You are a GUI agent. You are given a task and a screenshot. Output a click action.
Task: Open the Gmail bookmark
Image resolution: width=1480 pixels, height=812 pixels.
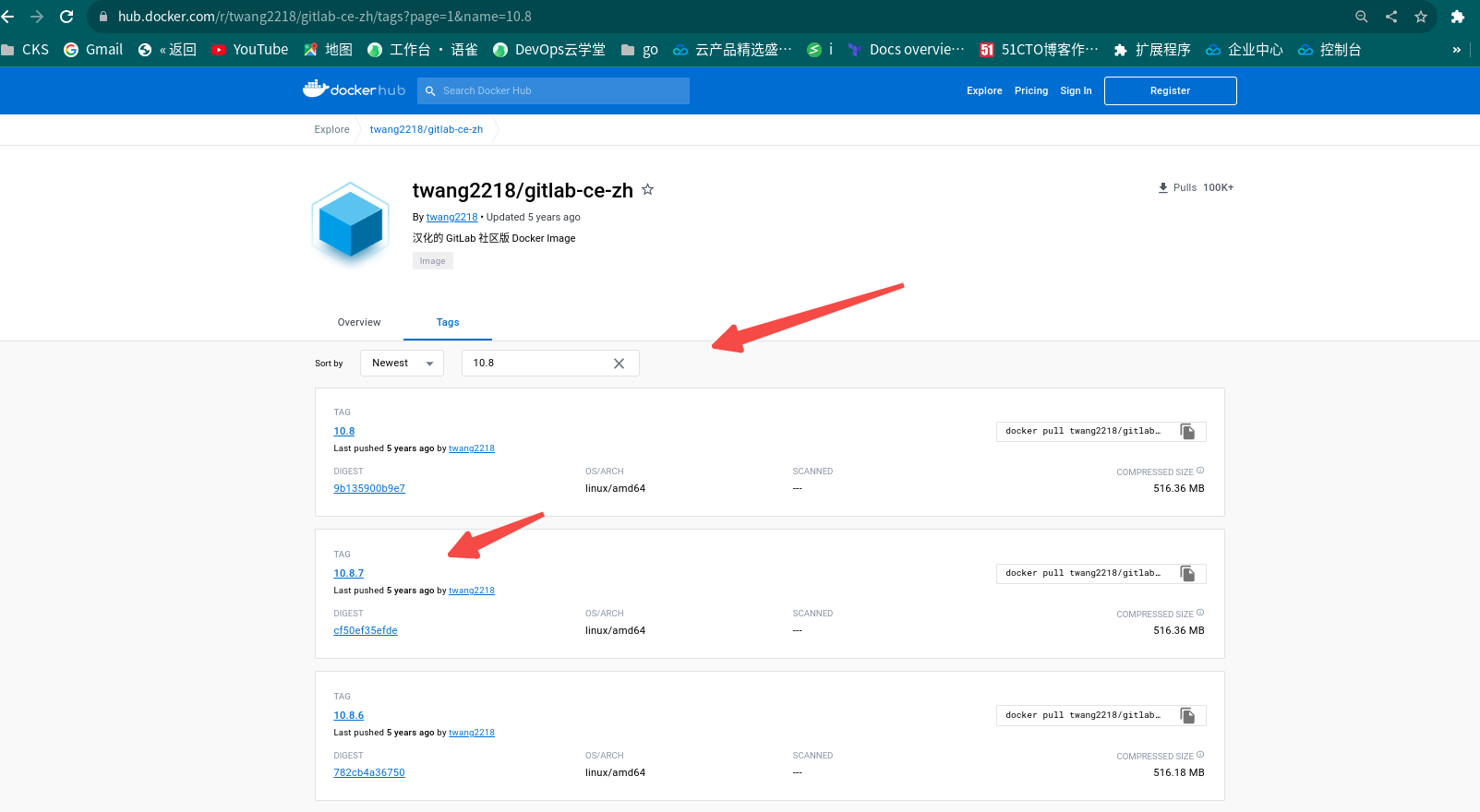tap(93, 50)
